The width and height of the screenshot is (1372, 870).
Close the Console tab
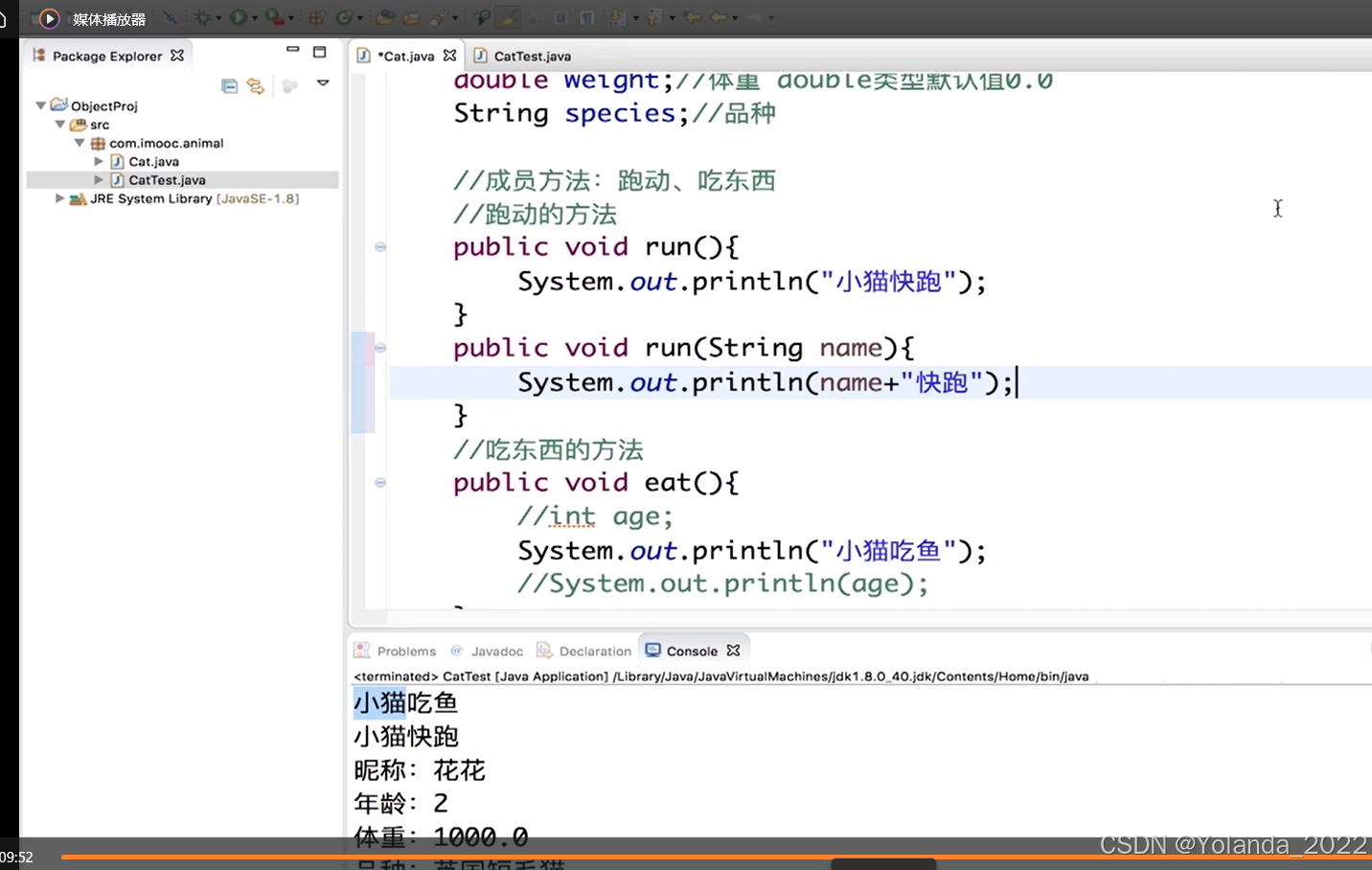pyautogui.click(x=733, y=650)
